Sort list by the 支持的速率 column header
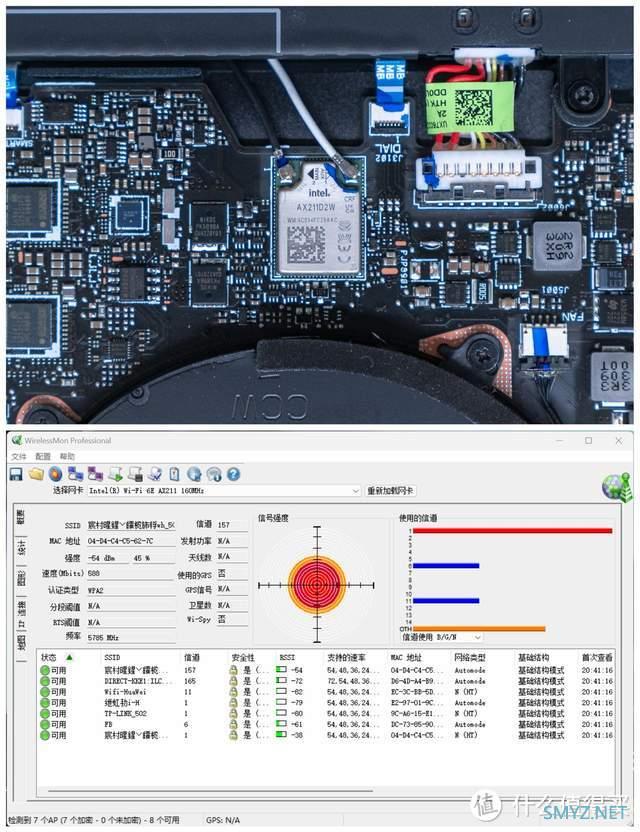Image resolution: width=640 pixels, height=832 pixels. [356, 657]
